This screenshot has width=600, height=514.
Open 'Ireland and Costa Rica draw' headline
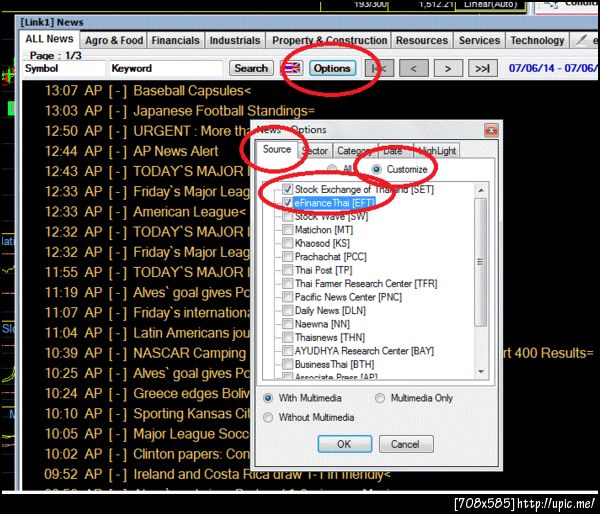click(262, 474)
